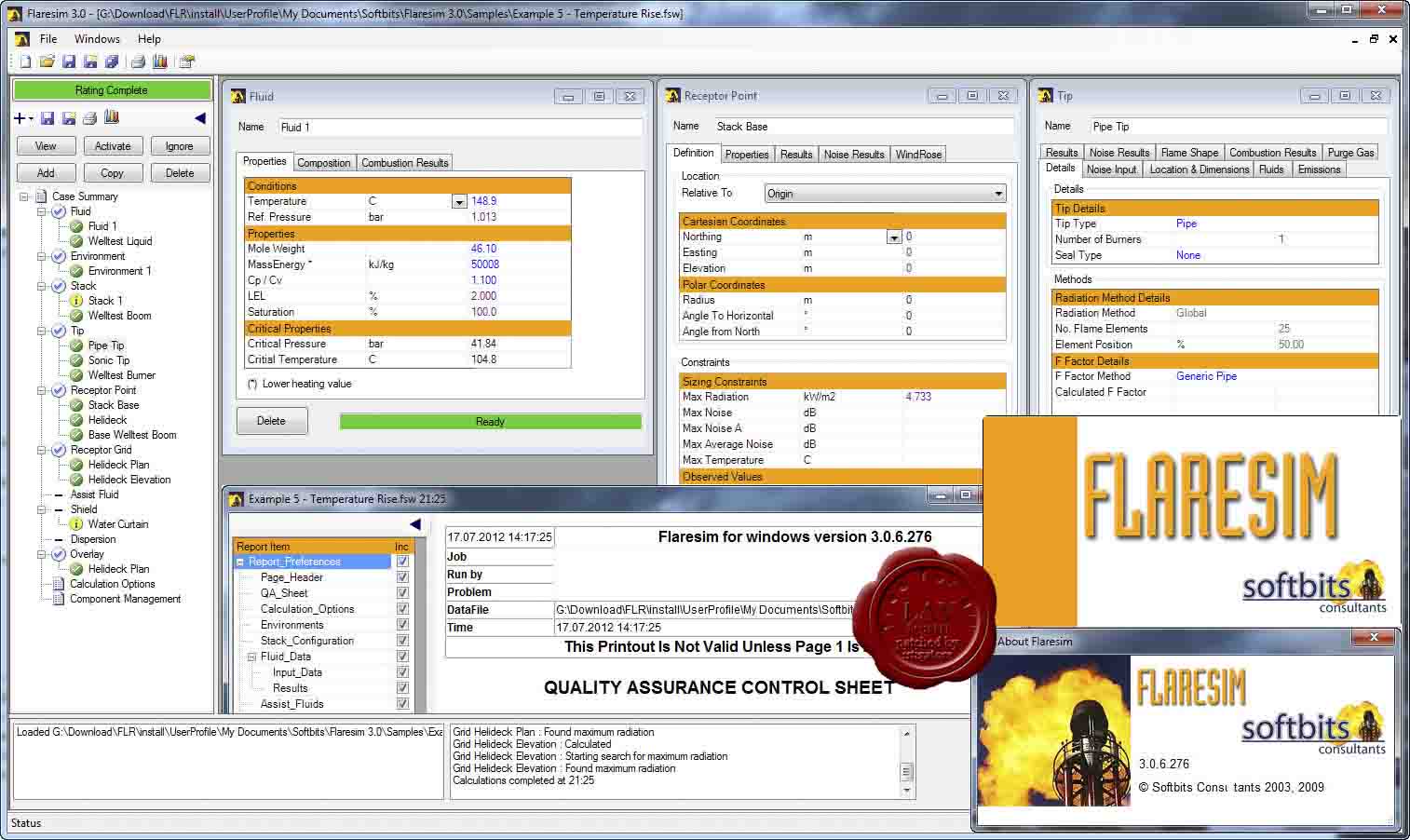The image size is (1410, 840).
Task: Open the Temperature unit dropdown in Fluid window
Action: click(x=458, y=201)
